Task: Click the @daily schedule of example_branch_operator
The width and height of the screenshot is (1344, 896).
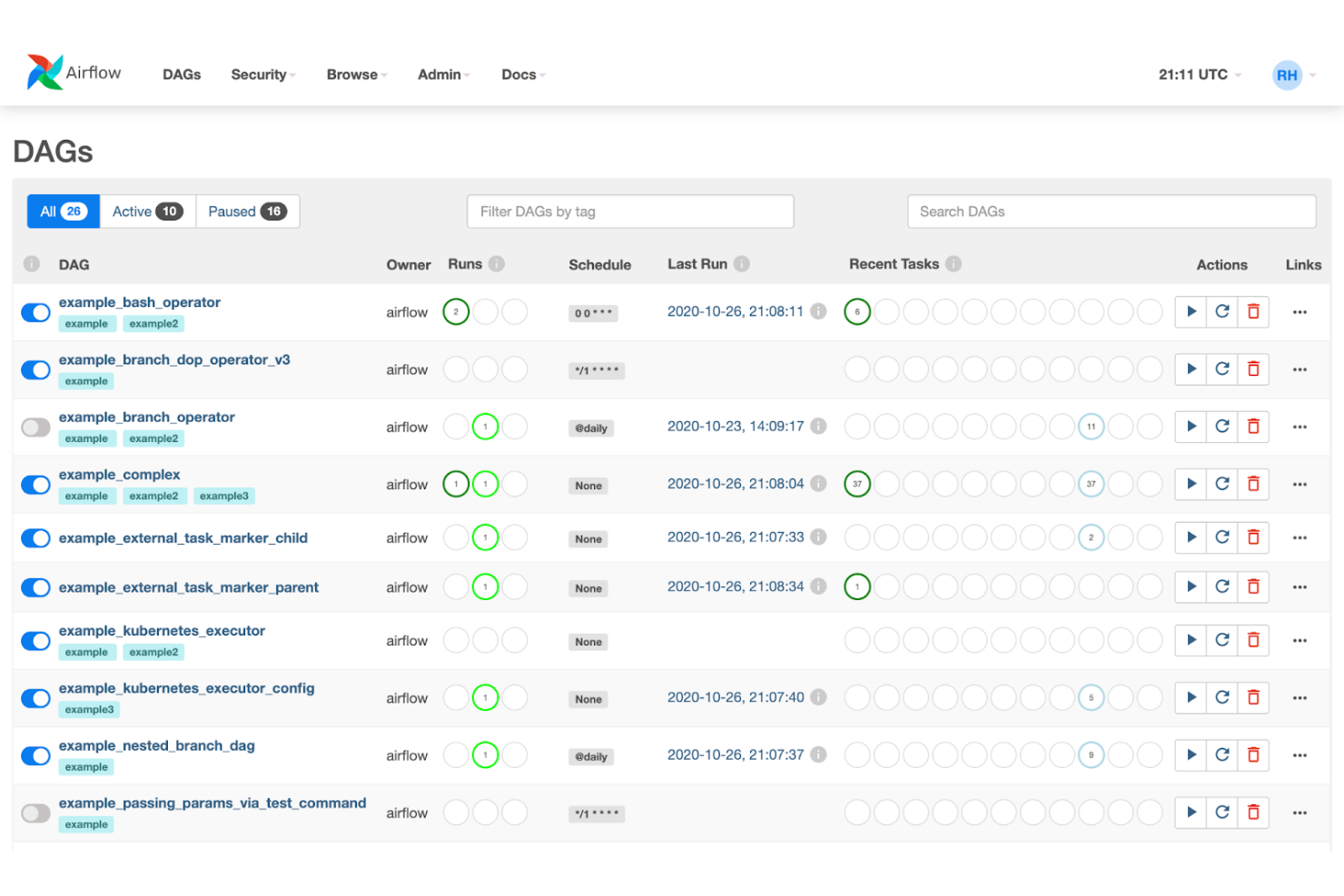Action: pos(591,428)
